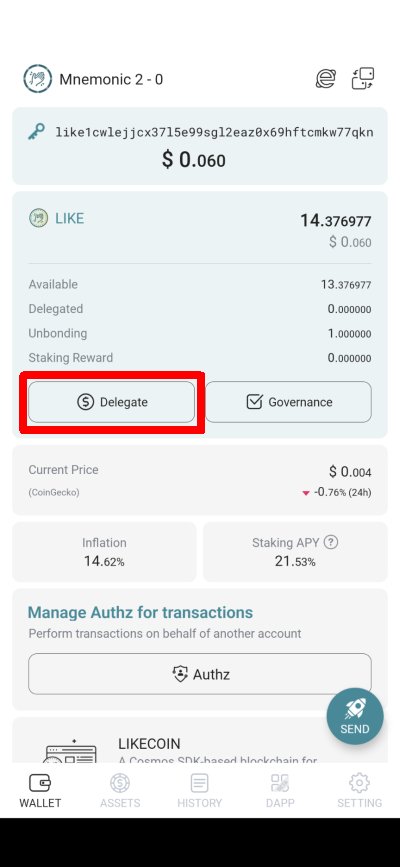Tap the Authz button
The image size is (400, 867).
tap(200, 674)
